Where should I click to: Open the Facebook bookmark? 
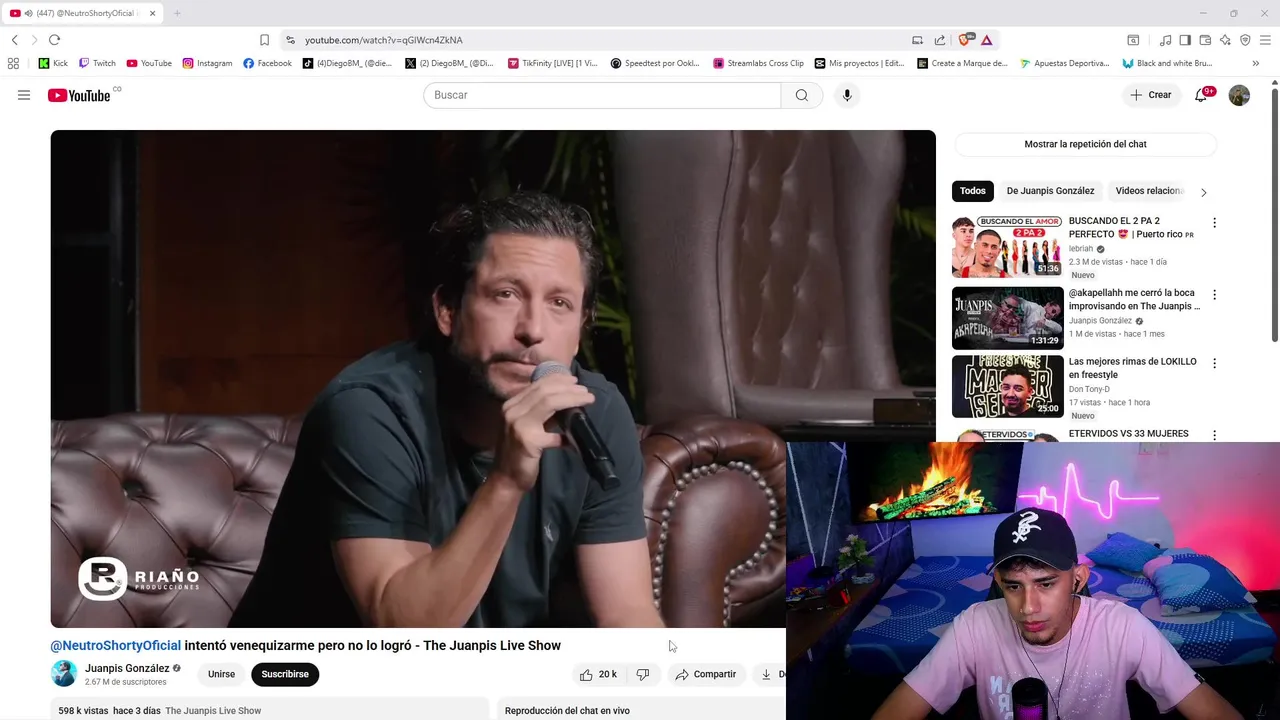pyautogui.click(x=267, y=63)
